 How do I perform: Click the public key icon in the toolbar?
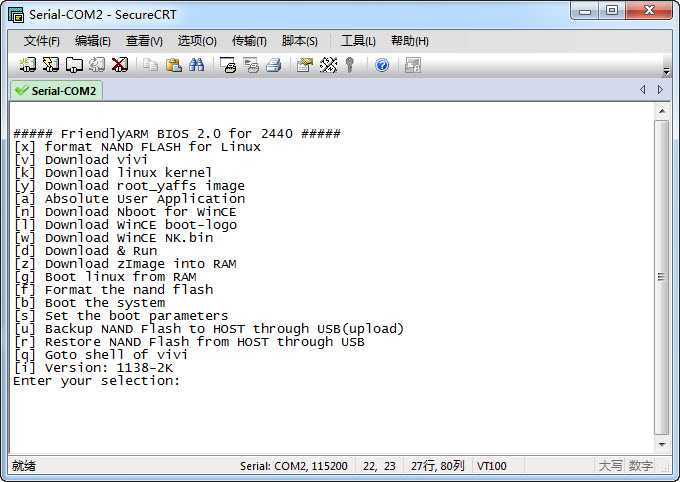click(350, 65)
